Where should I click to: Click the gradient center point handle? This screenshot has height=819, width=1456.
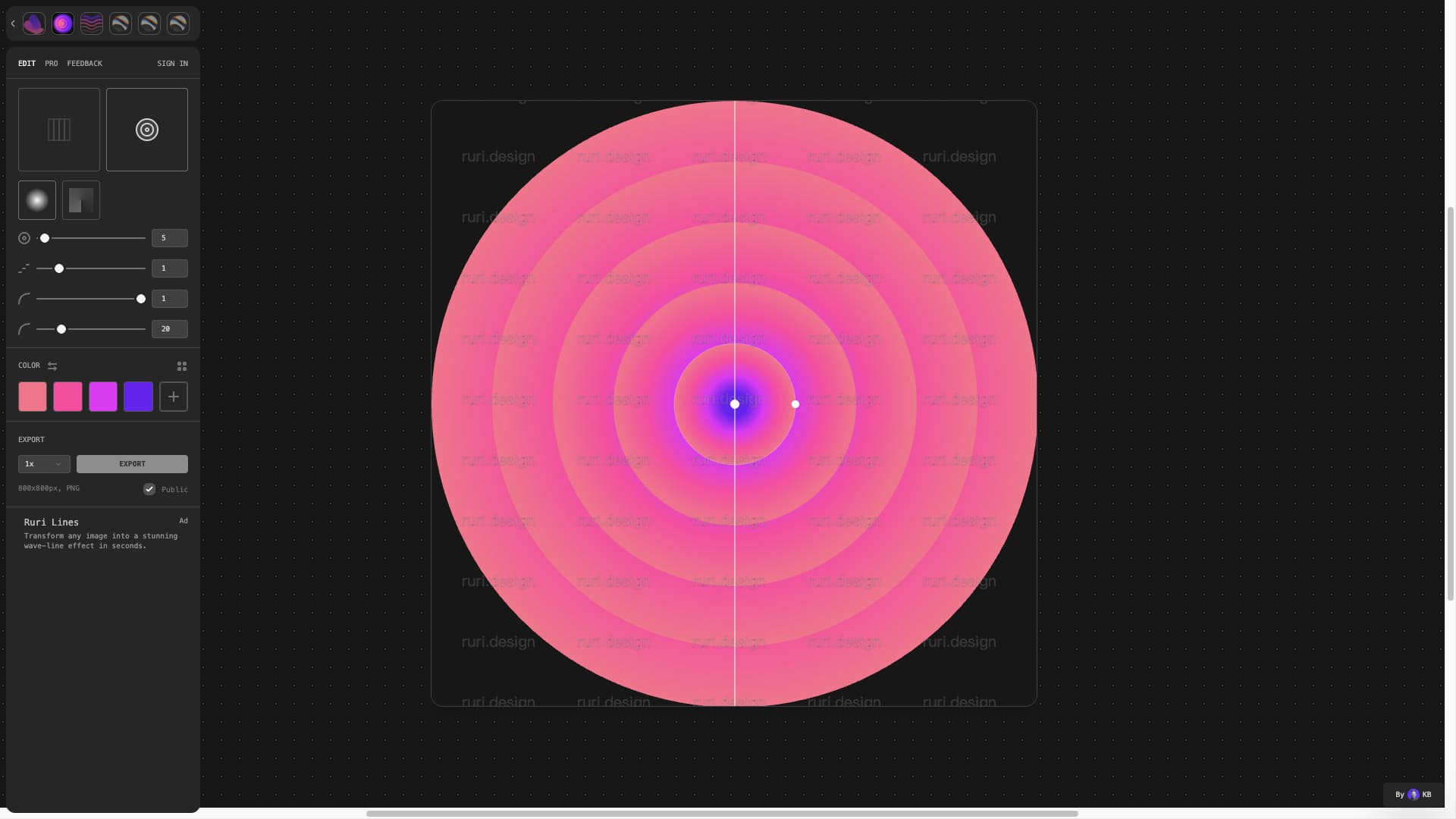(x=734, y=404)
